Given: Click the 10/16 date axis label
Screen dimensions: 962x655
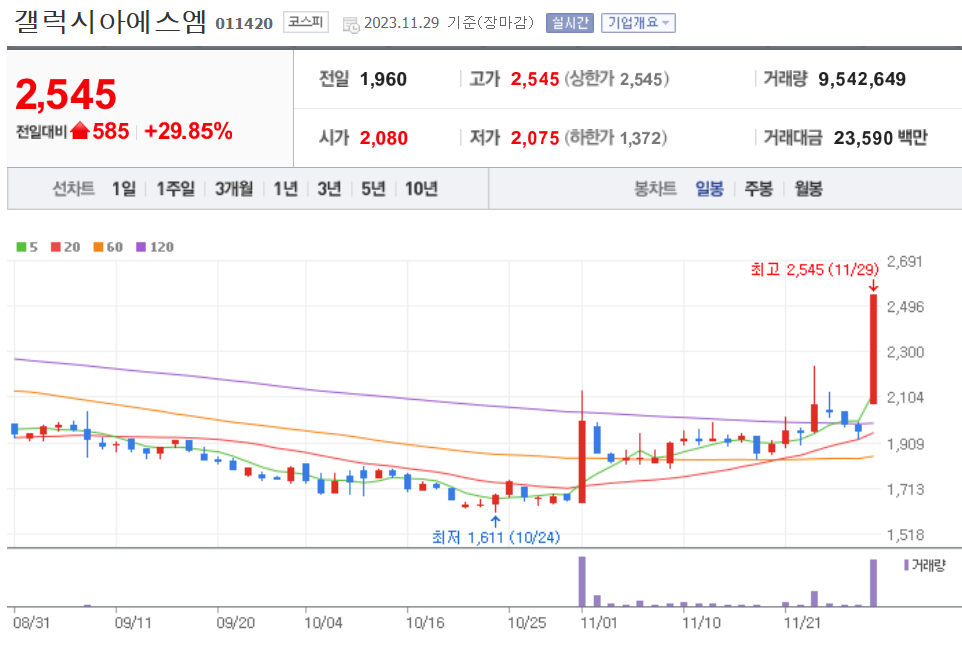Looking at the screenshot, I should tap(425, 622).
